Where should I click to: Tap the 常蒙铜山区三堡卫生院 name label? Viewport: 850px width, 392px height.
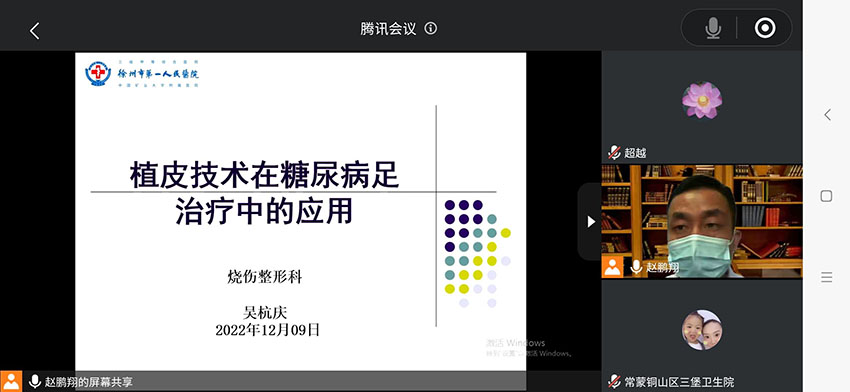(679, 382)
